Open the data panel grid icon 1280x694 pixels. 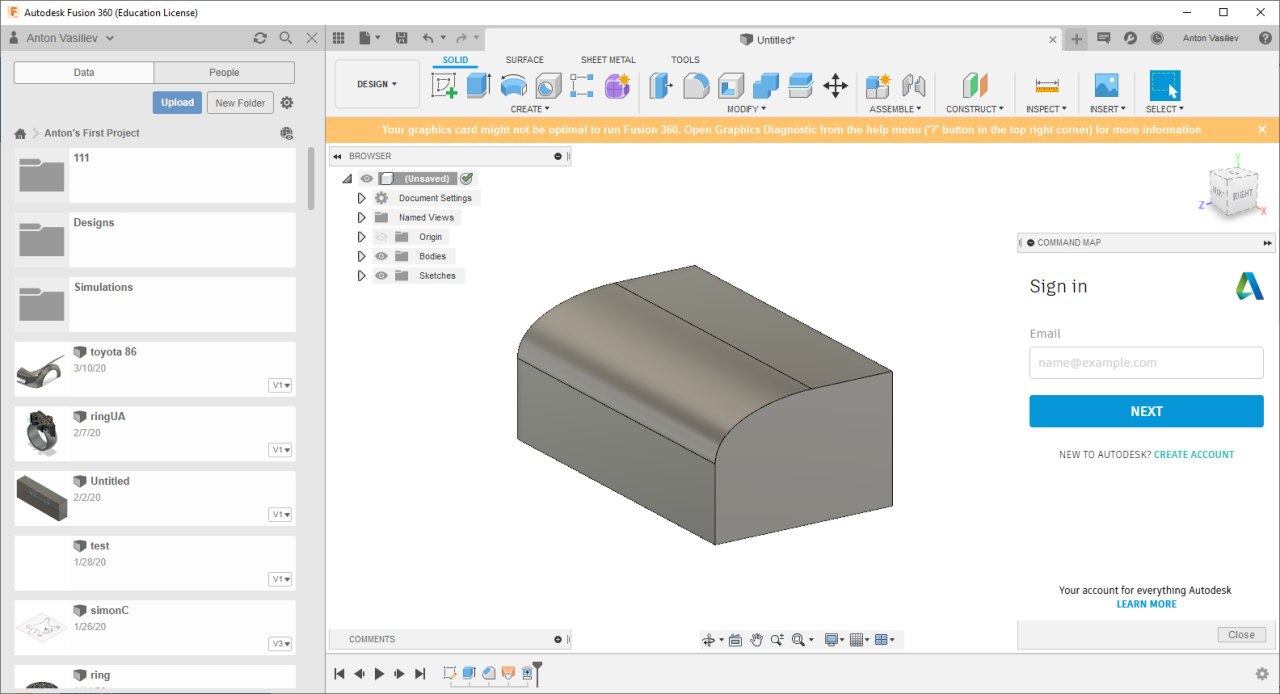(x=338, y=38)
